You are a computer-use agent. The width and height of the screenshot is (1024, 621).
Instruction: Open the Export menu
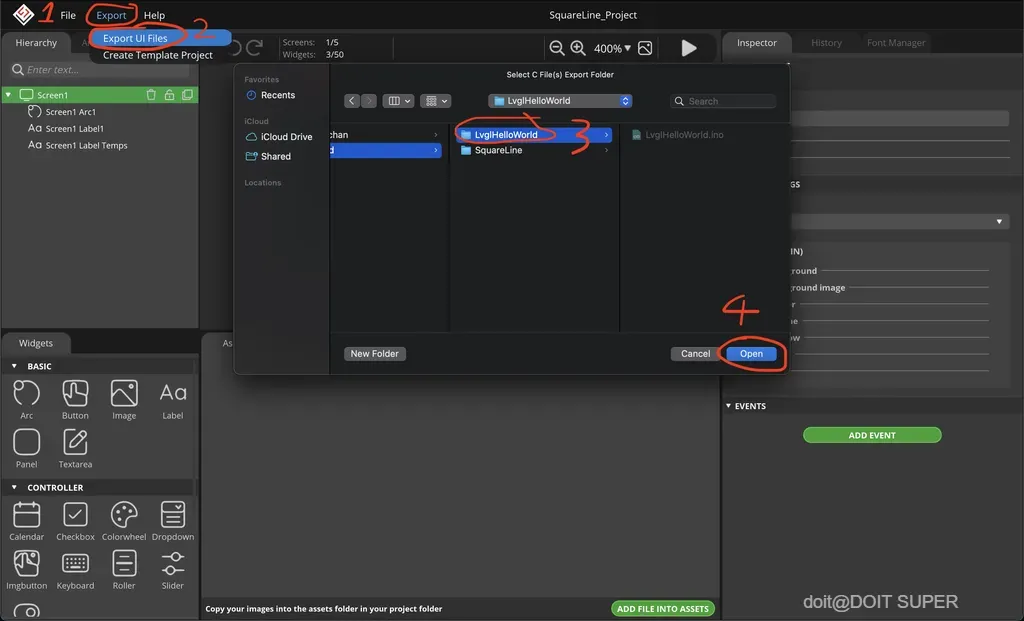111,15
